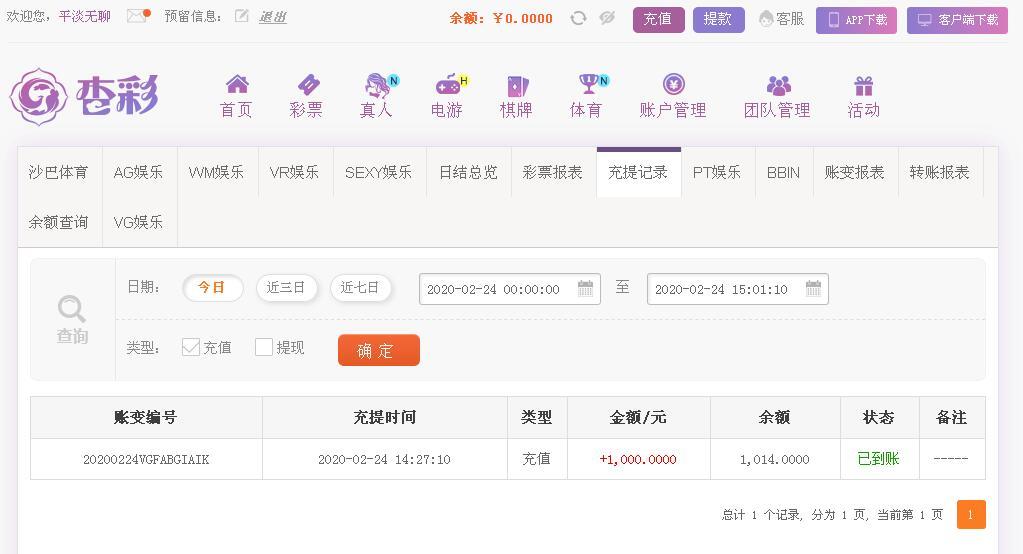This screenshot has height=554, width=1023.
Task: Click the edit reserved info pencil icon
Action: 241,16
